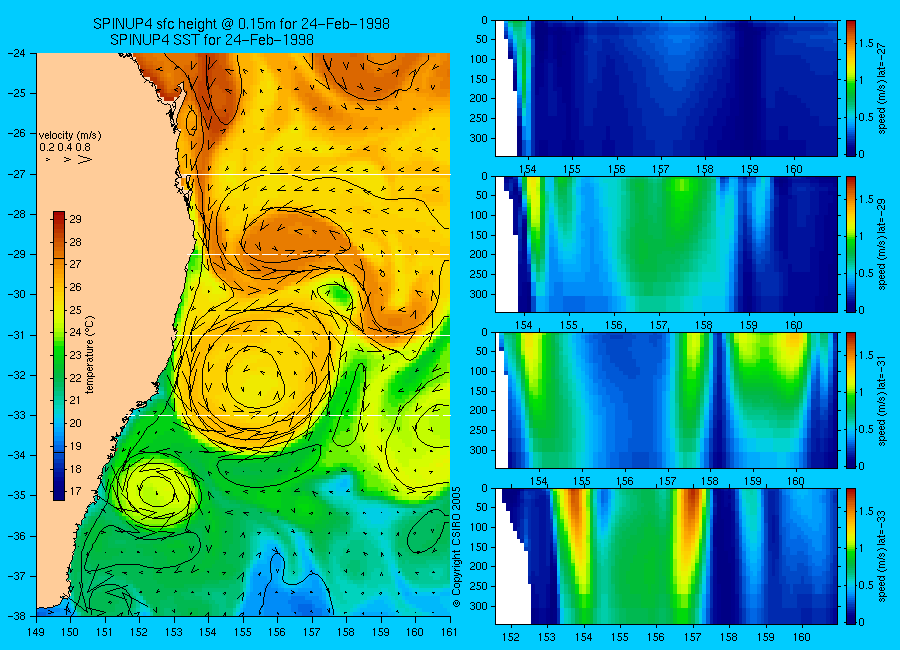Select the title line 'SPINUP4 sfc height @ 0.15m'
This screenshot has height=650, width=900.
(193, 24)
